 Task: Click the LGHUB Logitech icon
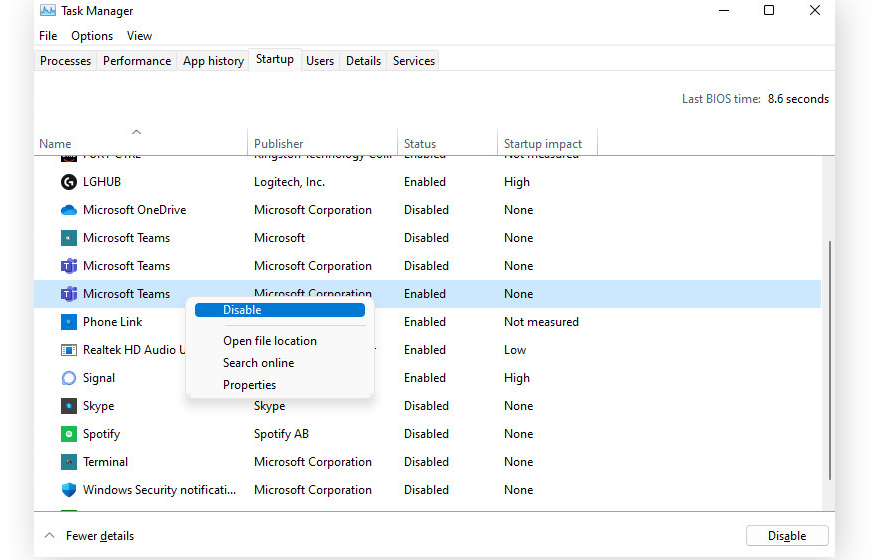[69, 182]
